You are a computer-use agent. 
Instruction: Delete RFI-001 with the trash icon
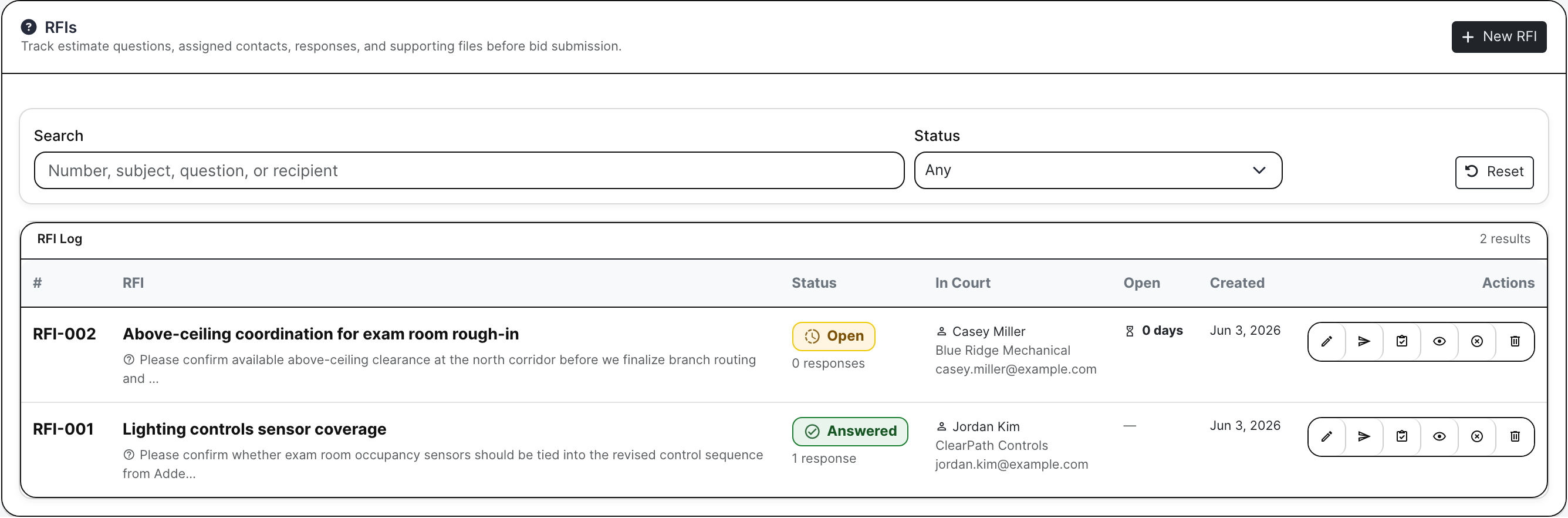[1515, 437]
